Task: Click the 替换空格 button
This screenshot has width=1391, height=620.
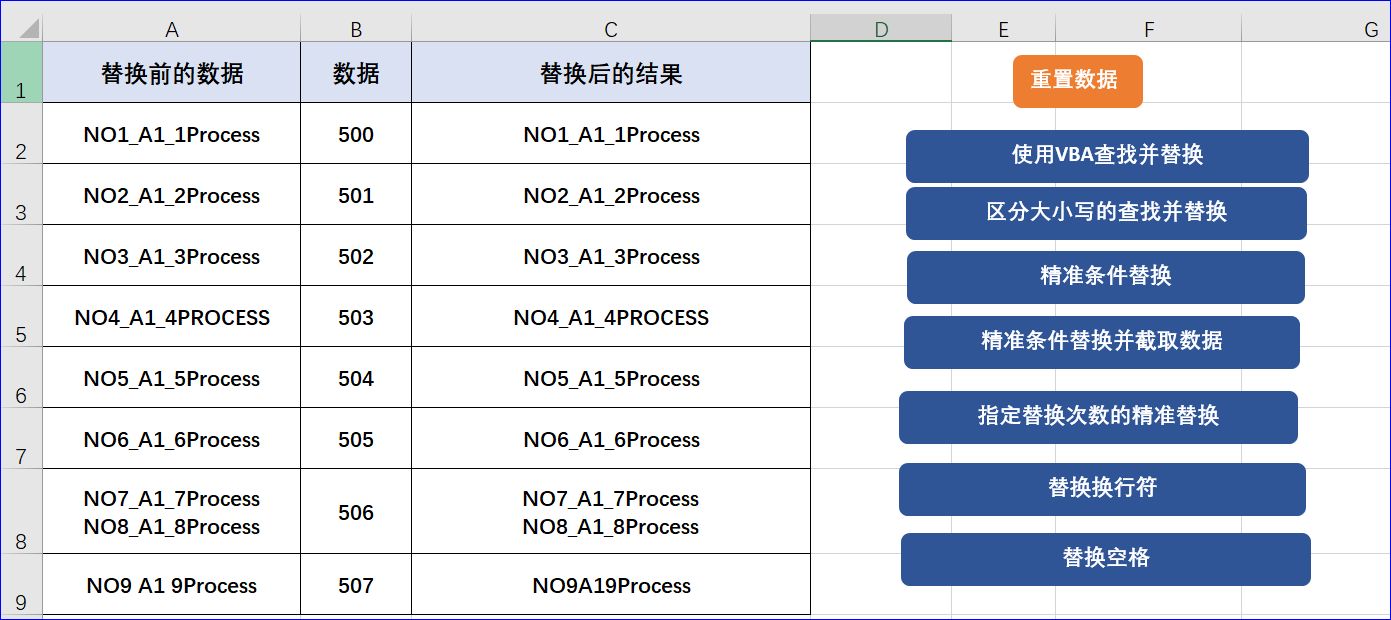Action: (1105, 559)
